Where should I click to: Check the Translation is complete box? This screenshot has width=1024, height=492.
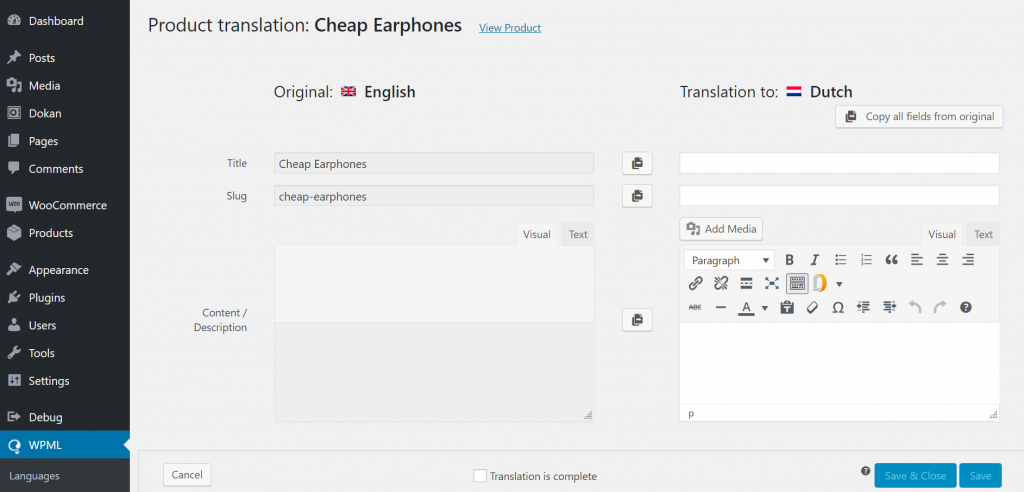(x=480, y=476)
